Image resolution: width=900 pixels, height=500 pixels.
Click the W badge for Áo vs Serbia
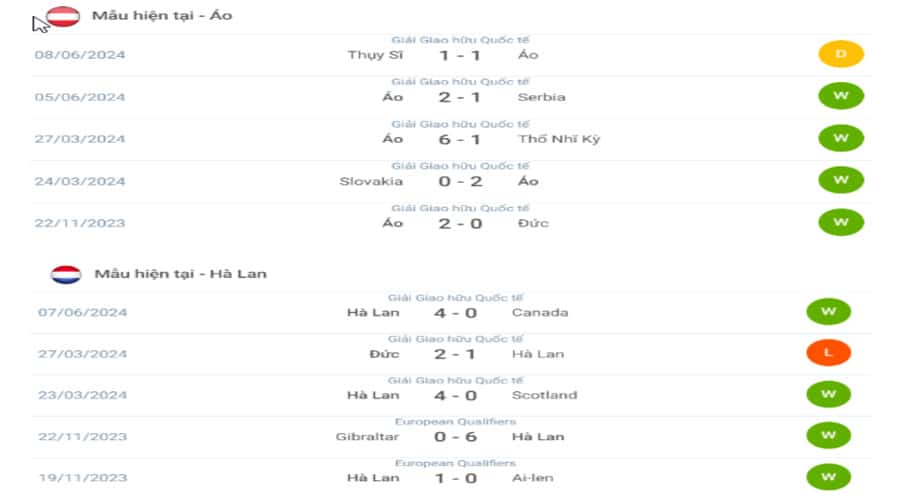point(840,97)
